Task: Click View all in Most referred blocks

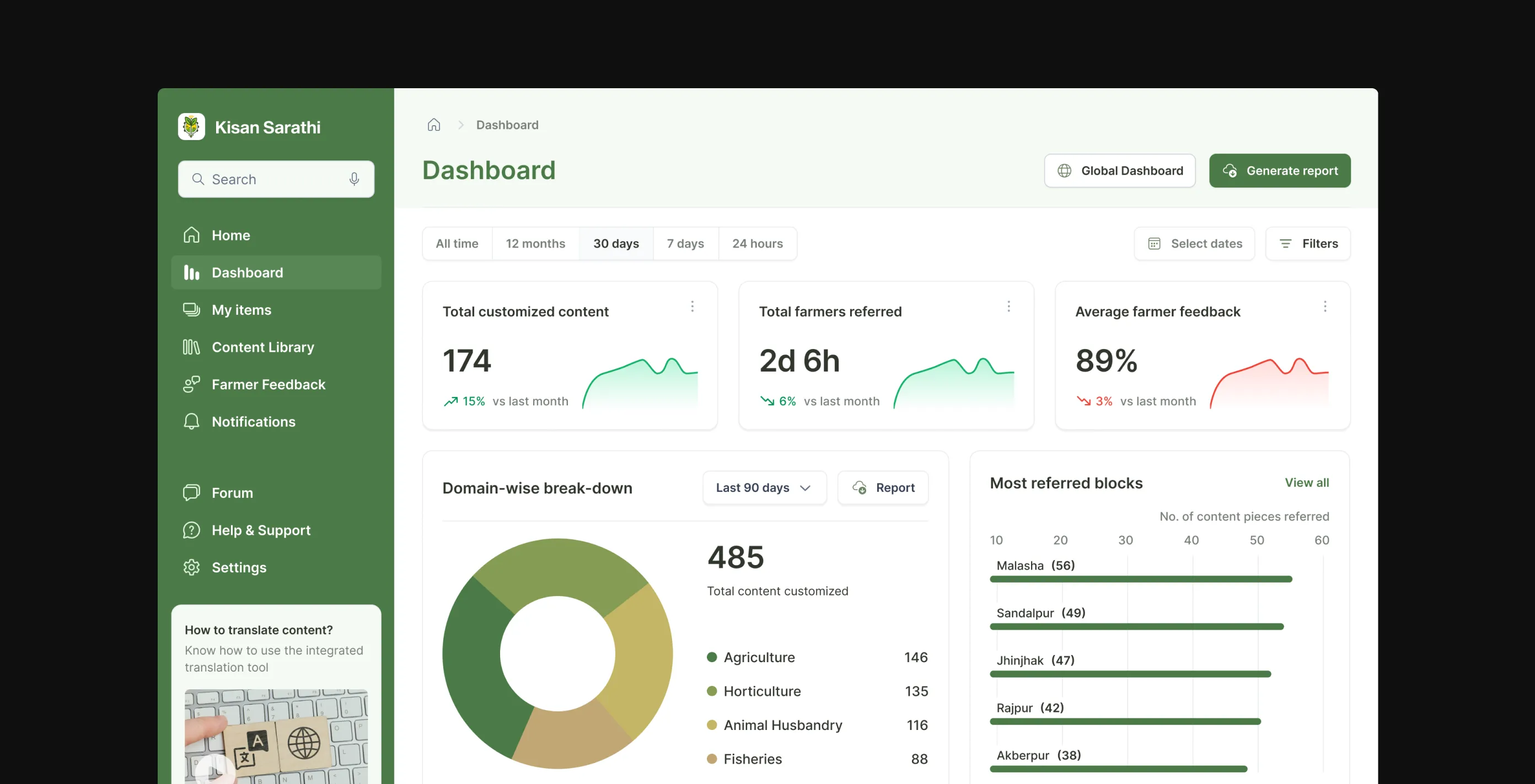Action: click(x=1307, y=482)
